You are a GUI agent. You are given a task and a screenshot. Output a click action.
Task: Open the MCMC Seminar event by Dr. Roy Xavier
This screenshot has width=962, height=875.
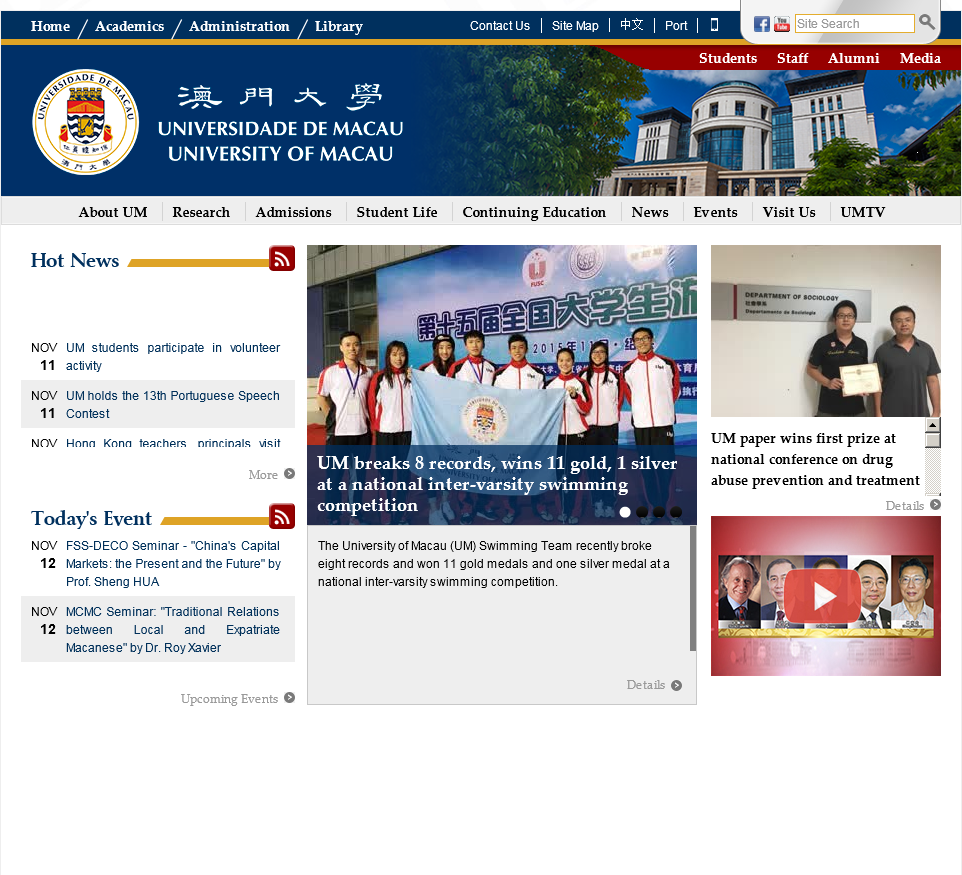(172, 630)
